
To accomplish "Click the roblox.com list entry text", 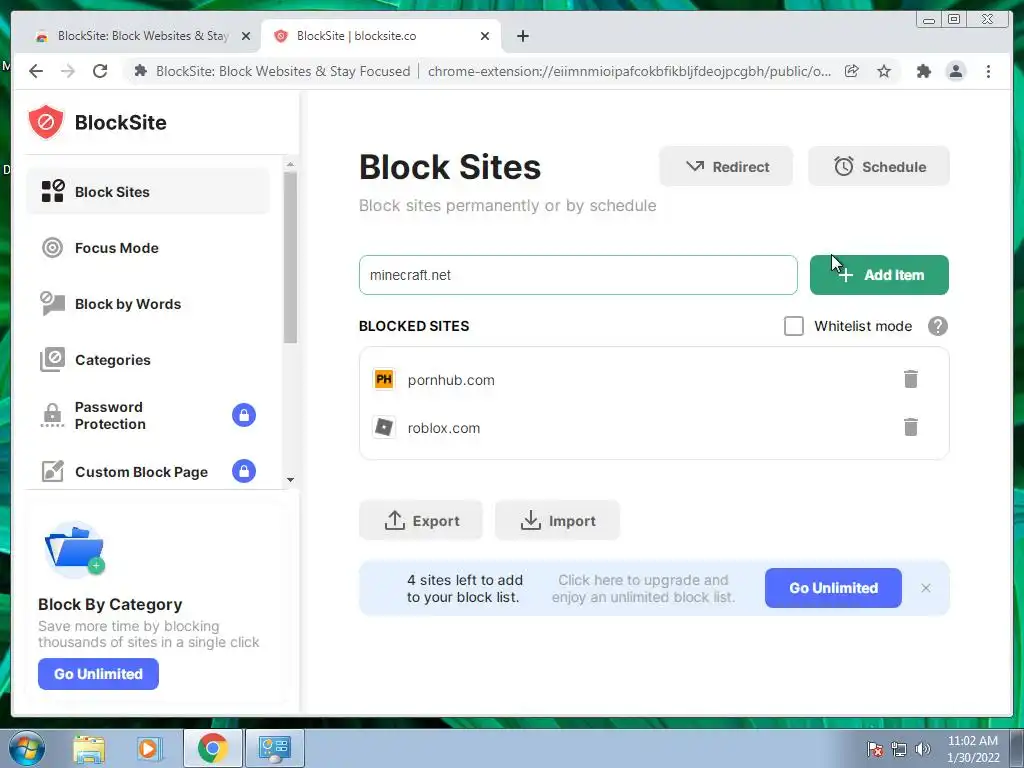I will (443, 428).
